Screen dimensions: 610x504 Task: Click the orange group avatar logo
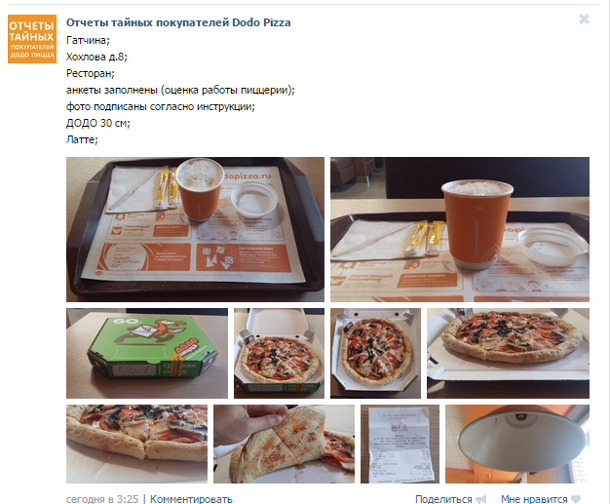click(32, 39)
